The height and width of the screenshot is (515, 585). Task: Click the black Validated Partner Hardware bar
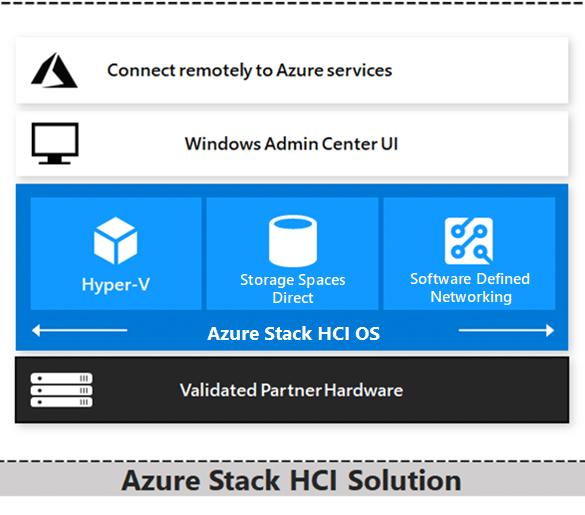pos(292,390)
